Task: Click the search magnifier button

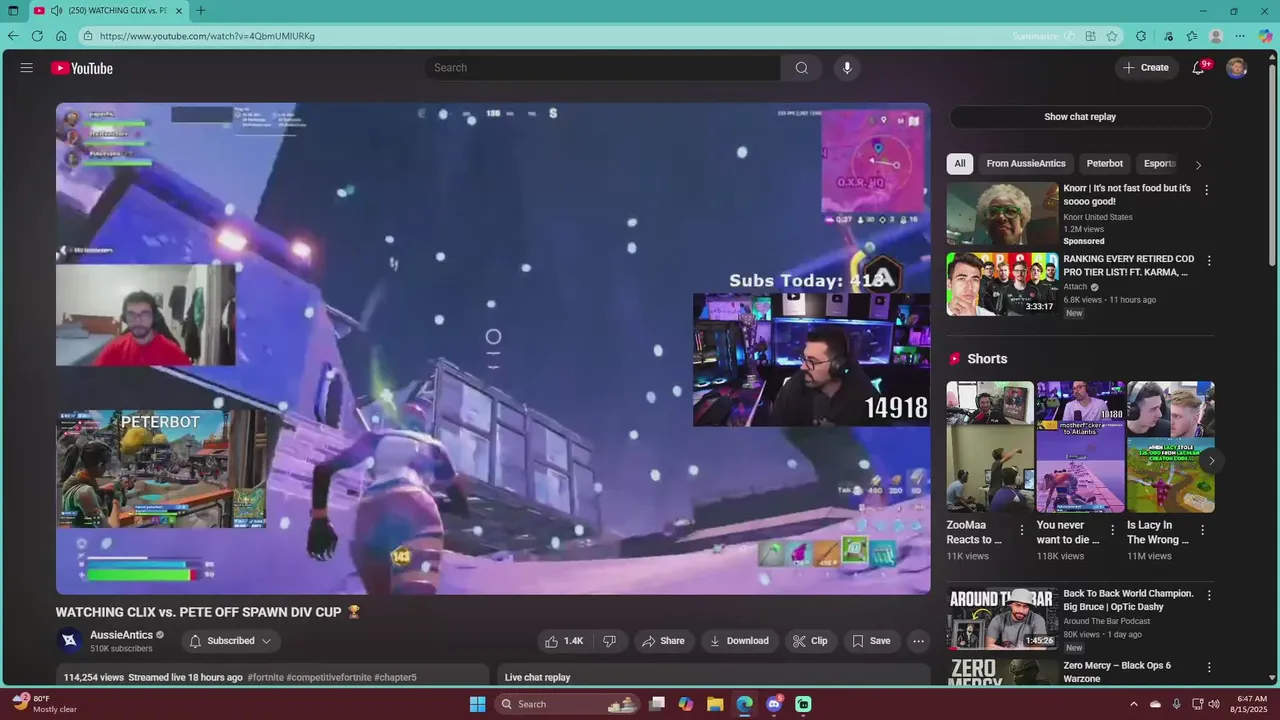Action: click(801, 68)
